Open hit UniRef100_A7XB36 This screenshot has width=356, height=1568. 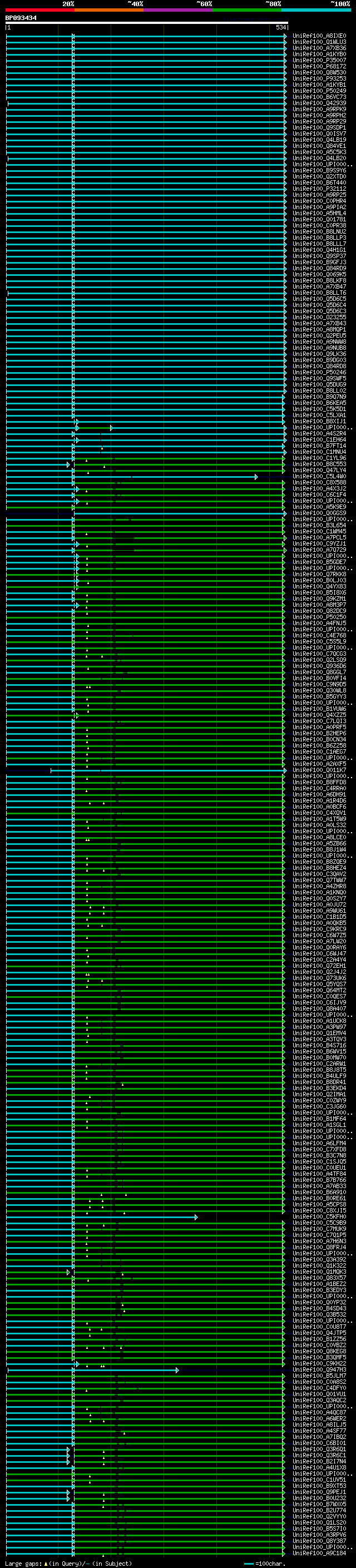(x=319, y=48)
